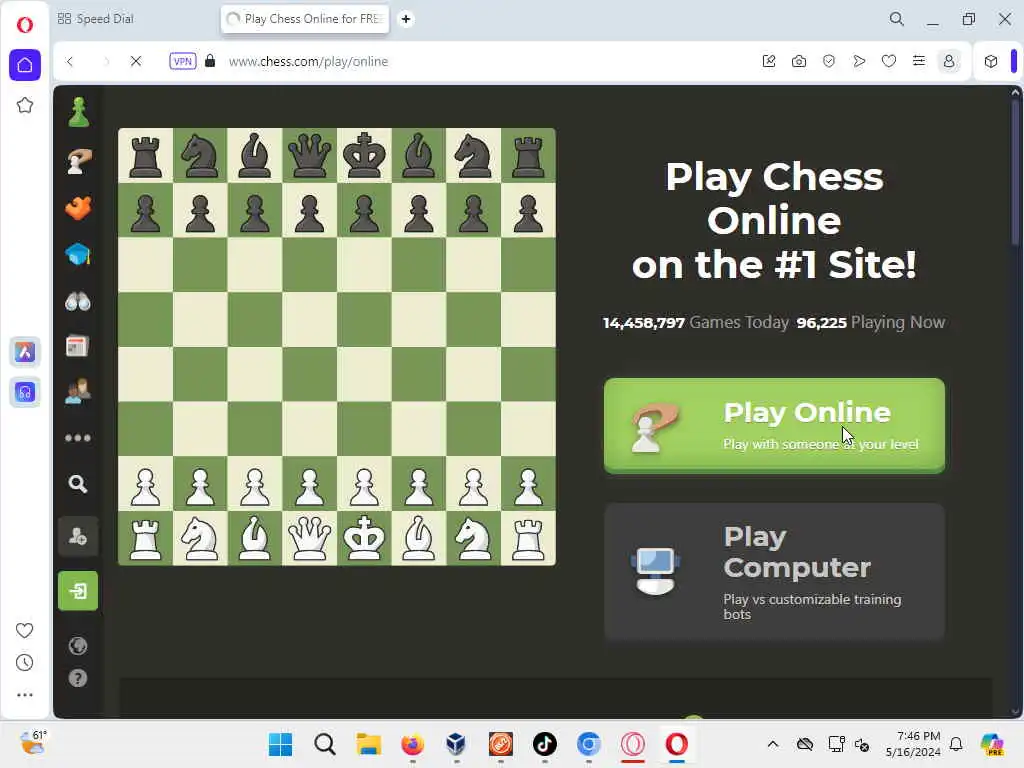Open the Windows Start menu
This screenshot has height=768, width=1024.
click(281, 744)
